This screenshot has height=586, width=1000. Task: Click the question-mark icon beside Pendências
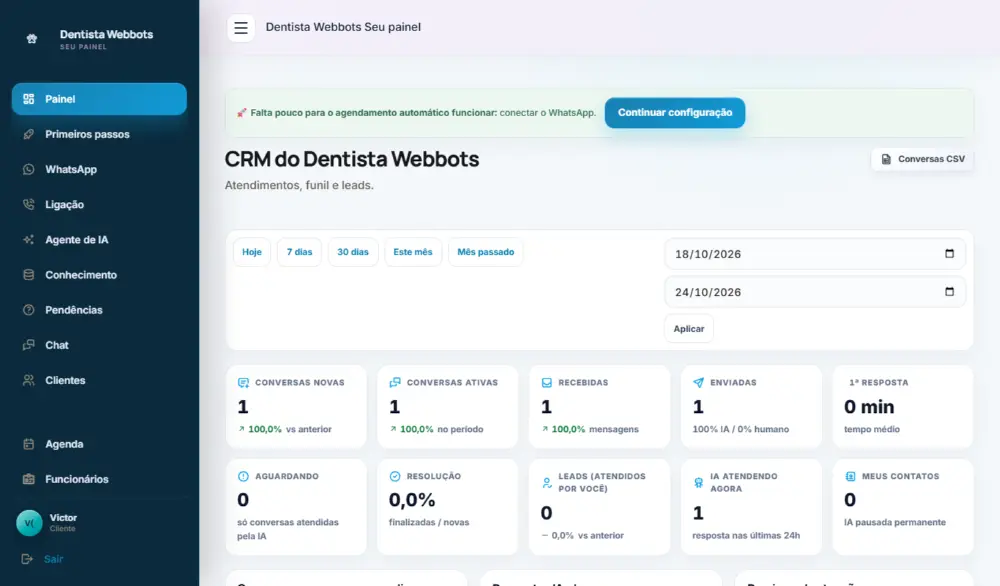(29, 310)
